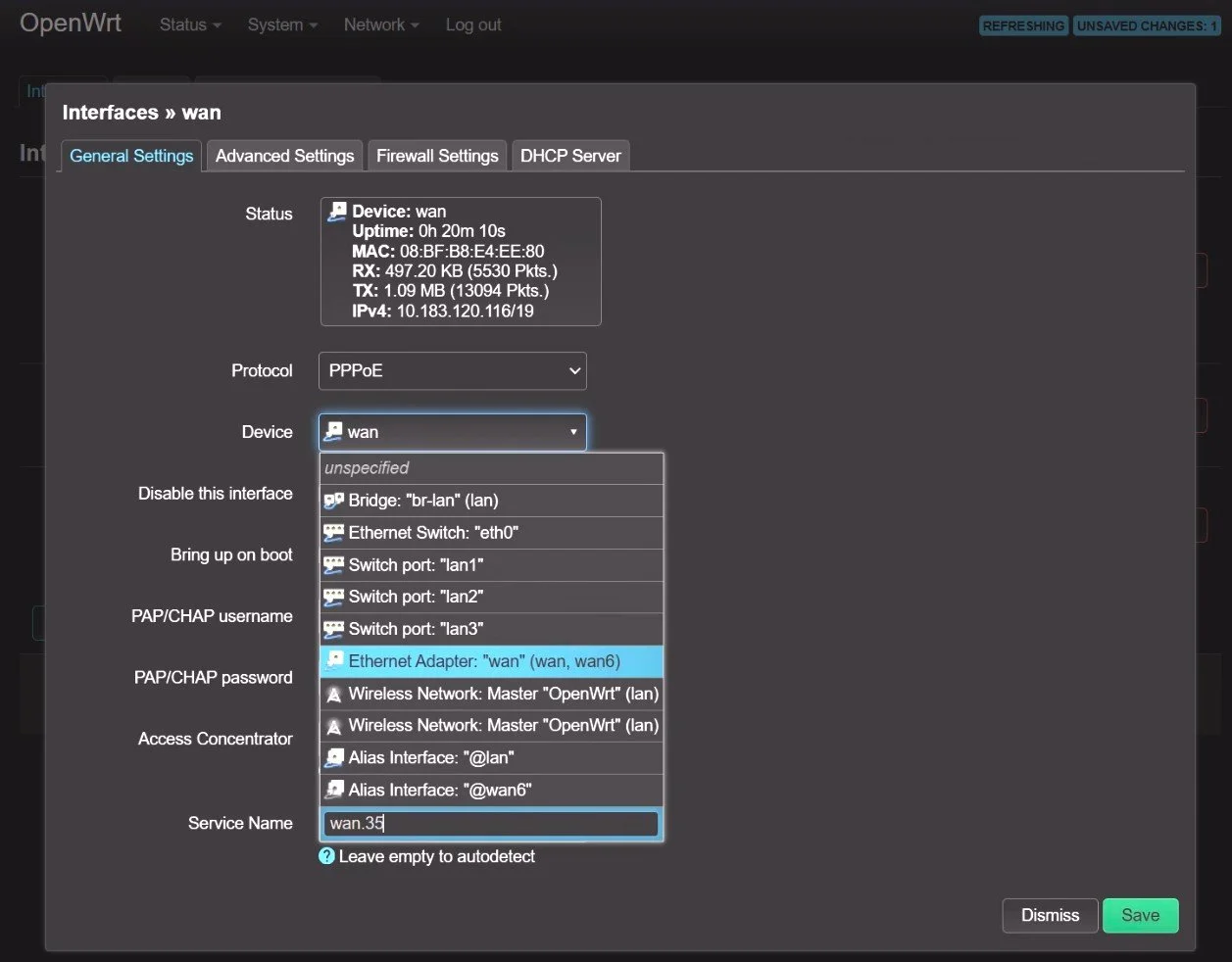Open the Protocol PPPoE dropdown

pos(453,370)
